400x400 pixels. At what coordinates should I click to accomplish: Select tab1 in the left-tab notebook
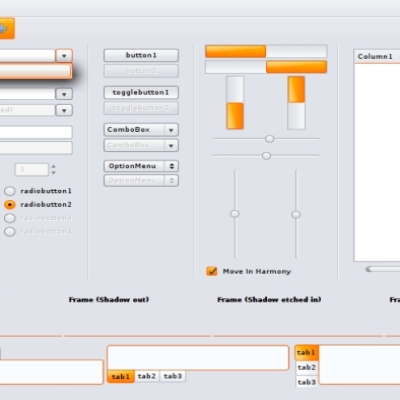(x=306, y=352)
